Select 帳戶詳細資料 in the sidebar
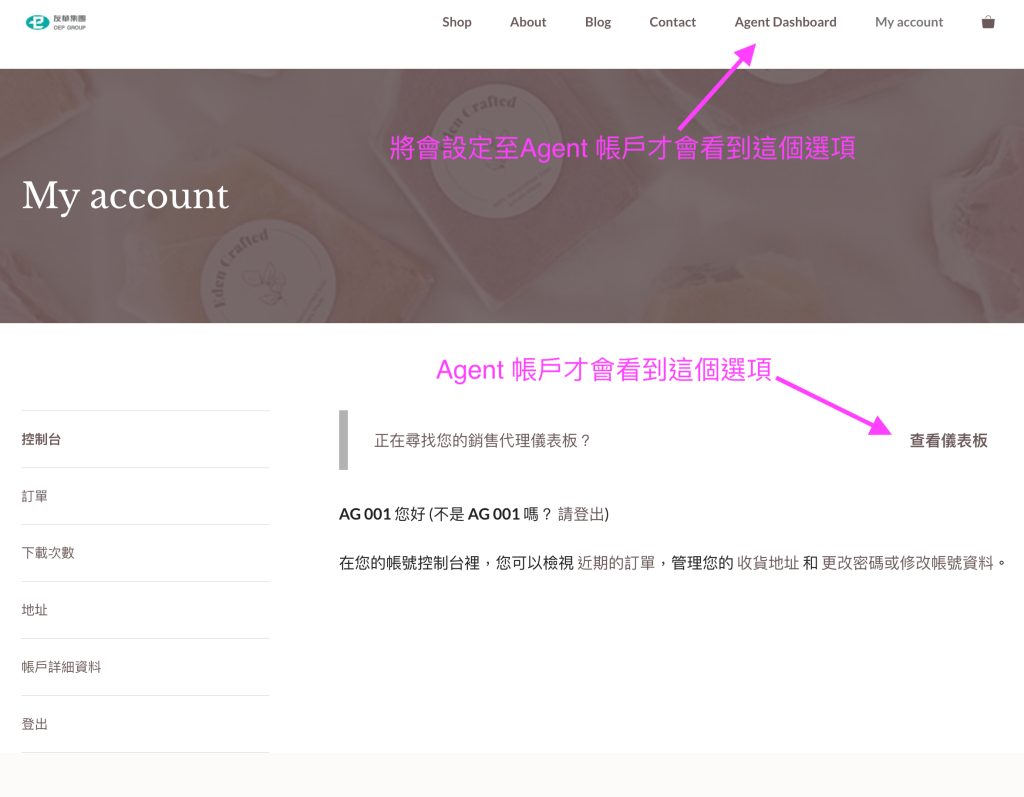The width and height of the screenshot is (1024, 797). coord(62,667)
